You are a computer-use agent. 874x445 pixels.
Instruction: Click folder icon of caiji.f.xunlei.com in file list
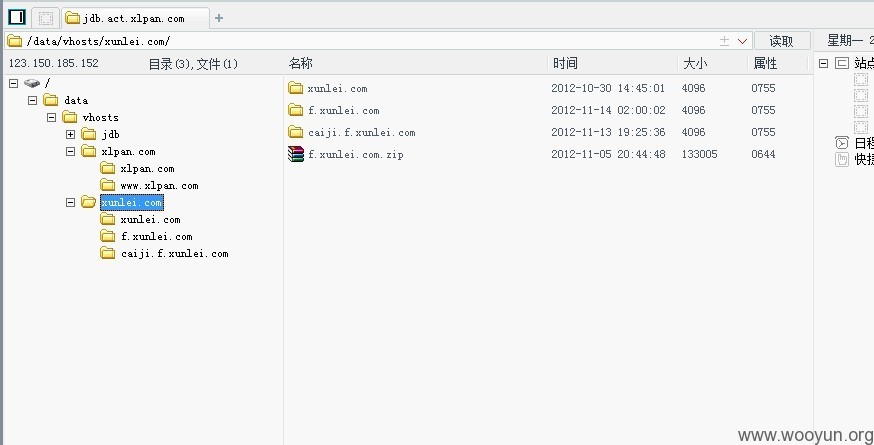[295, 132]
